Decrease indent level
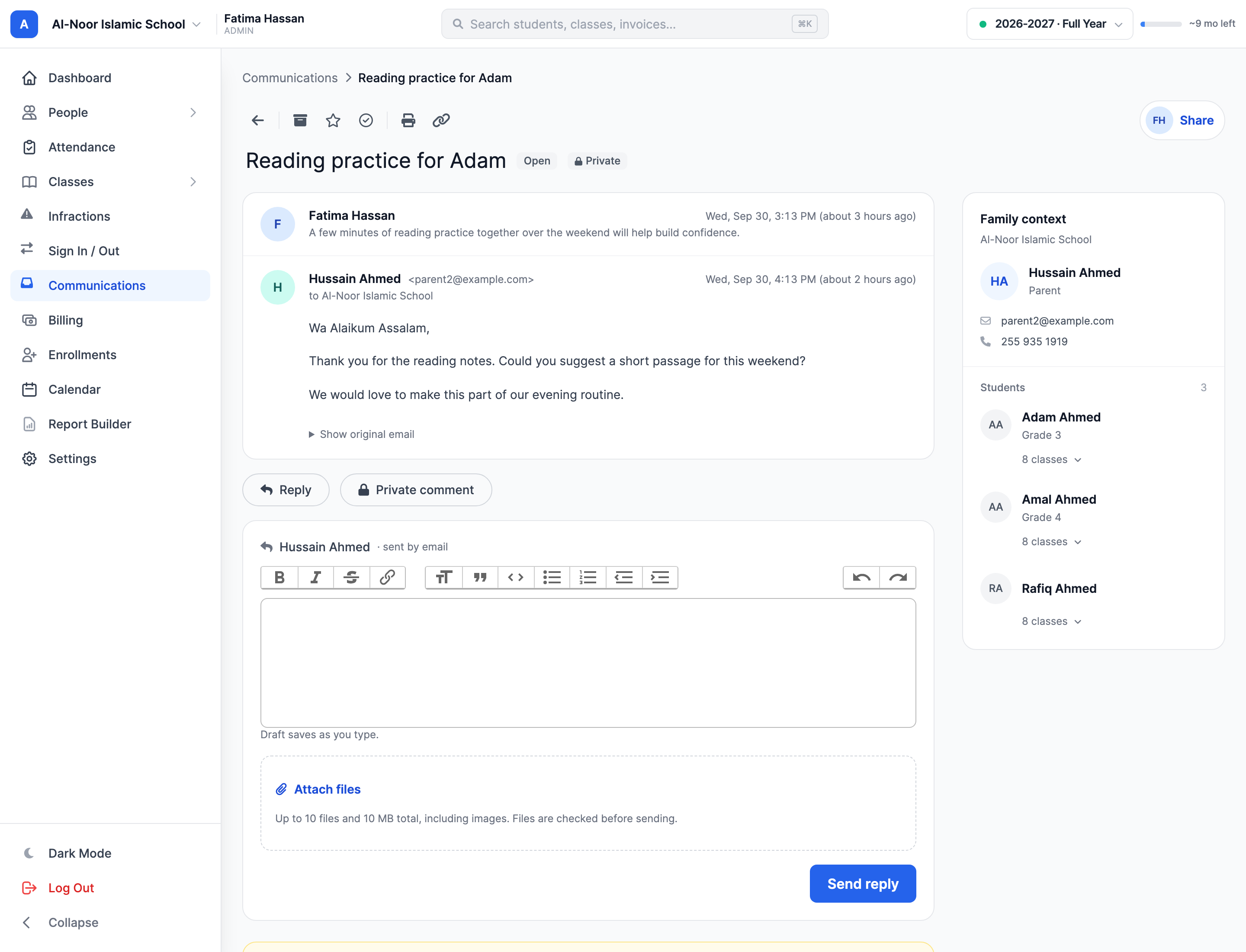 coord(624,577)
